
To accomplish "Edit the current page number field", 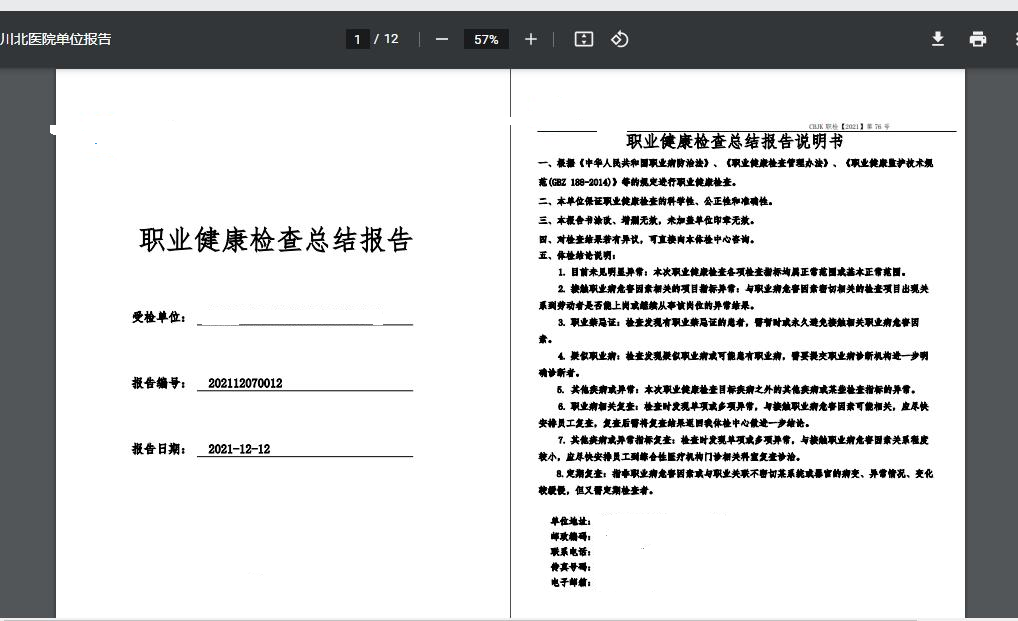I will click(357, 40).
